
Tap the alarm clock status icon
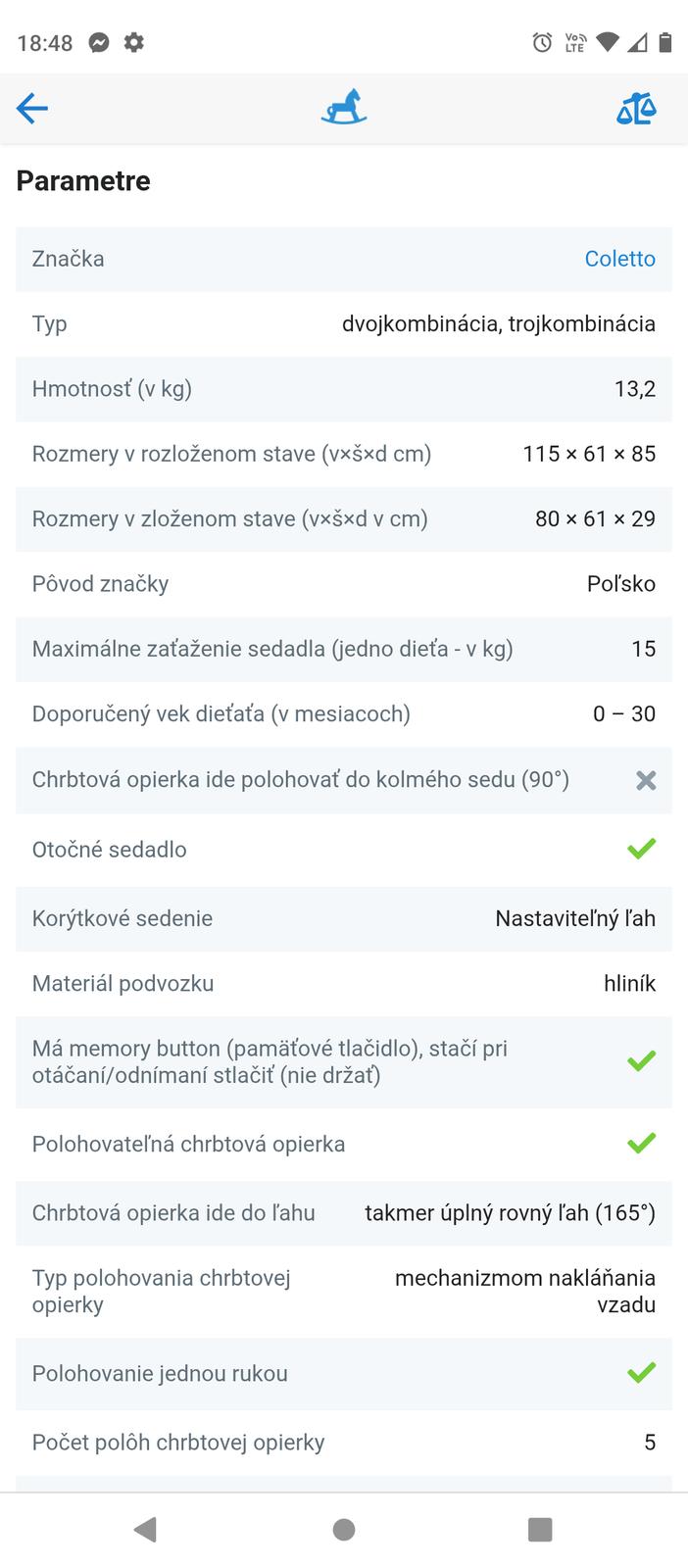coord(542,43)
